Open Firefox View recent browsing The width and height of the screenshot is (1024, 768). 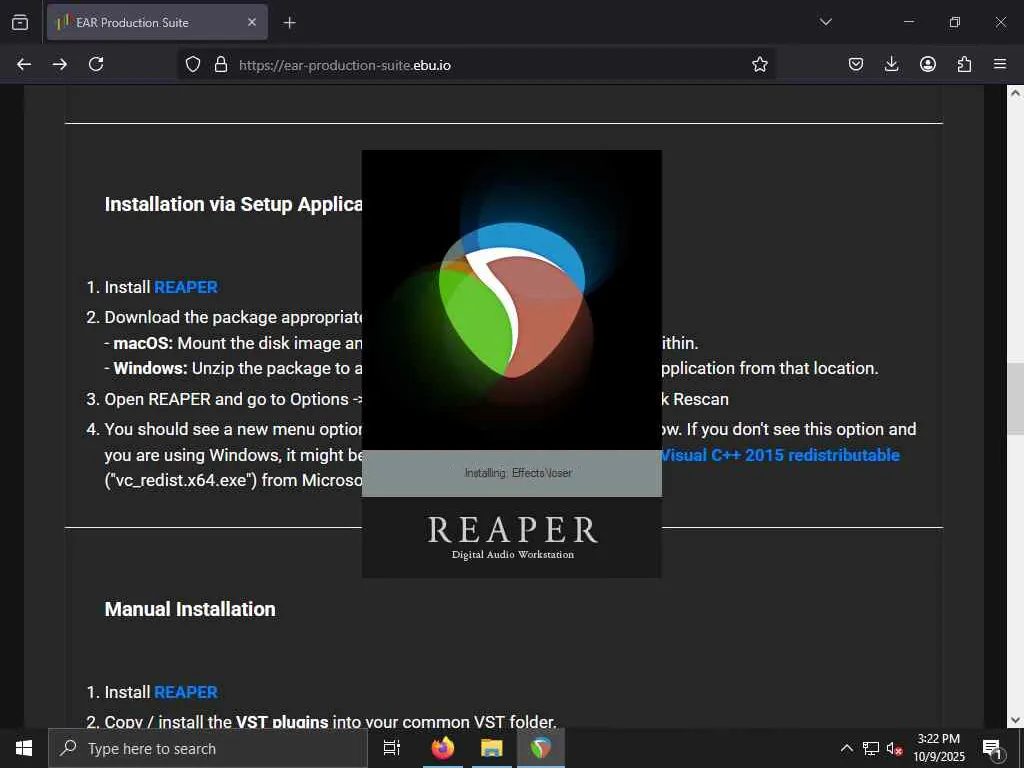click(x=20, y=22)
